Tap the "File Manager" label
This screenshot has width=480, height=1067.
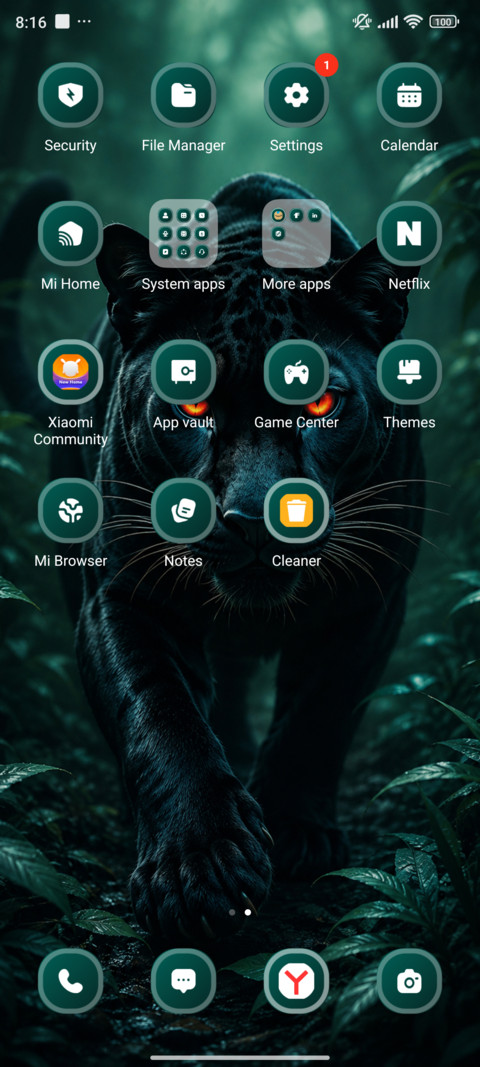click(x=183, y=146)
